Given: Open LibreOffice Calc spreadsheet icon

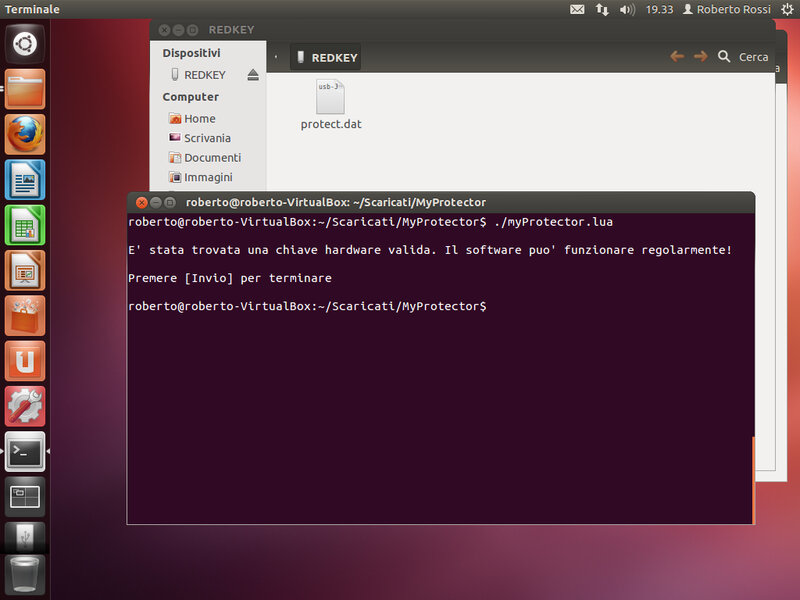Looking at the screenshot, I should click(25, 225).
